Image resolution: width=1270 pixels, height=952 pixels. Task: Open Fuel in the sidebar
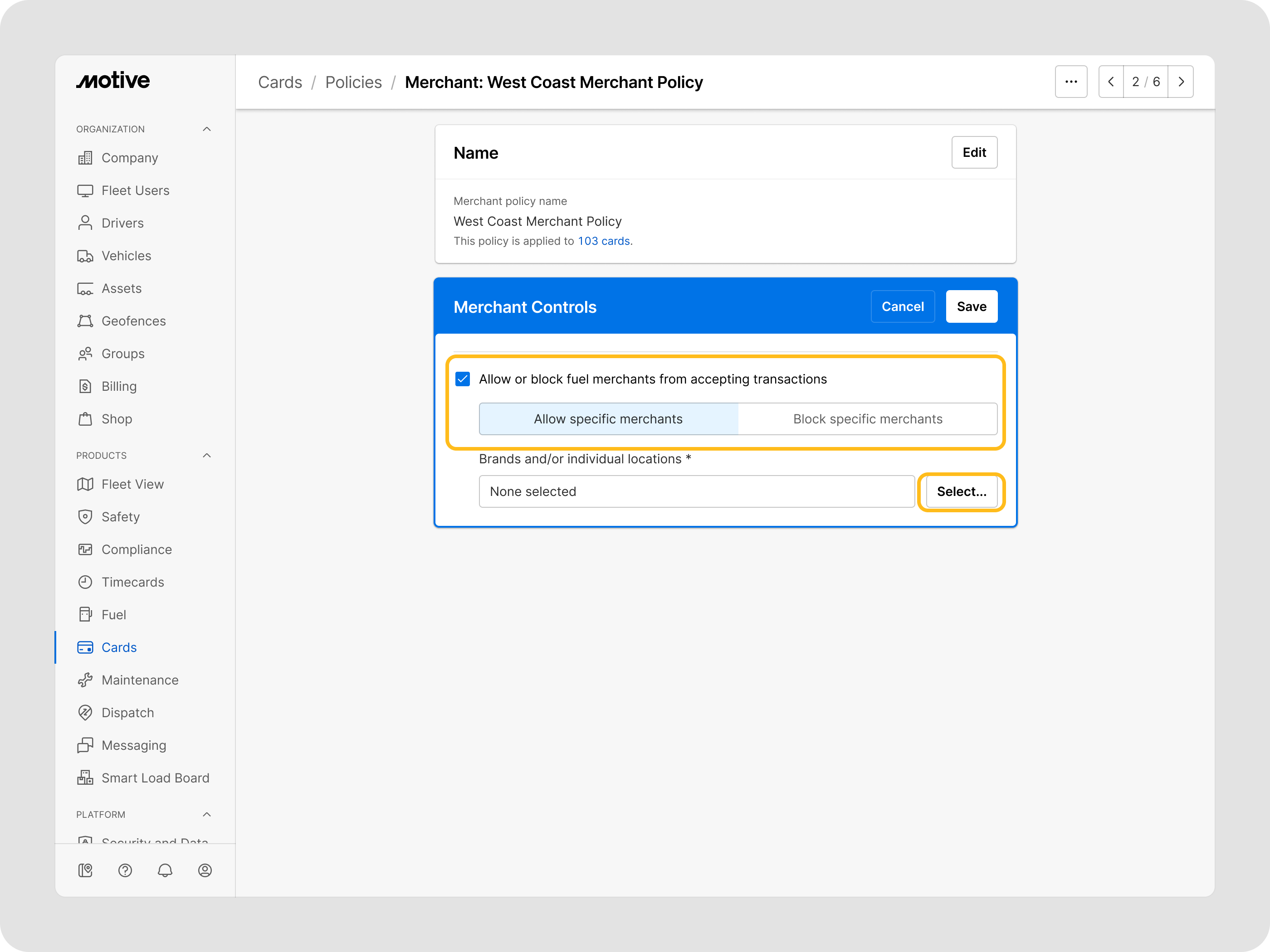point(114,615)
